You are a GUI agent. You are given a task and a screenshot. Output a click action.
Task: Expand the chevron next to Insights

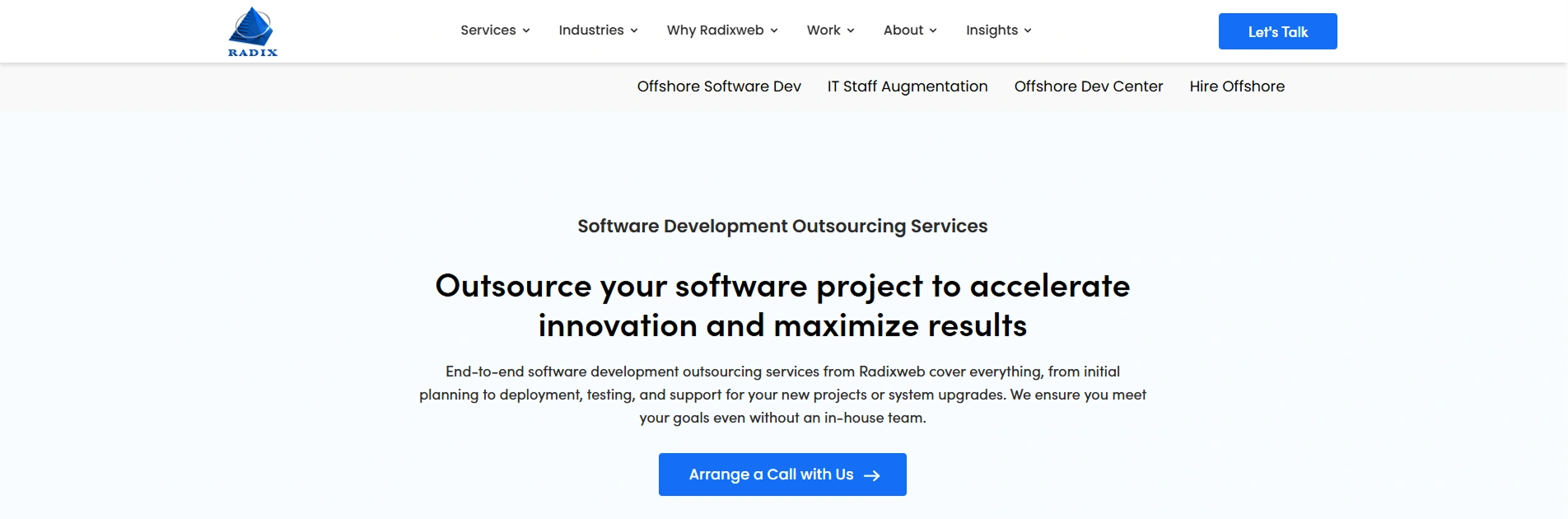pyautogui.click(x=1028, y=30)
